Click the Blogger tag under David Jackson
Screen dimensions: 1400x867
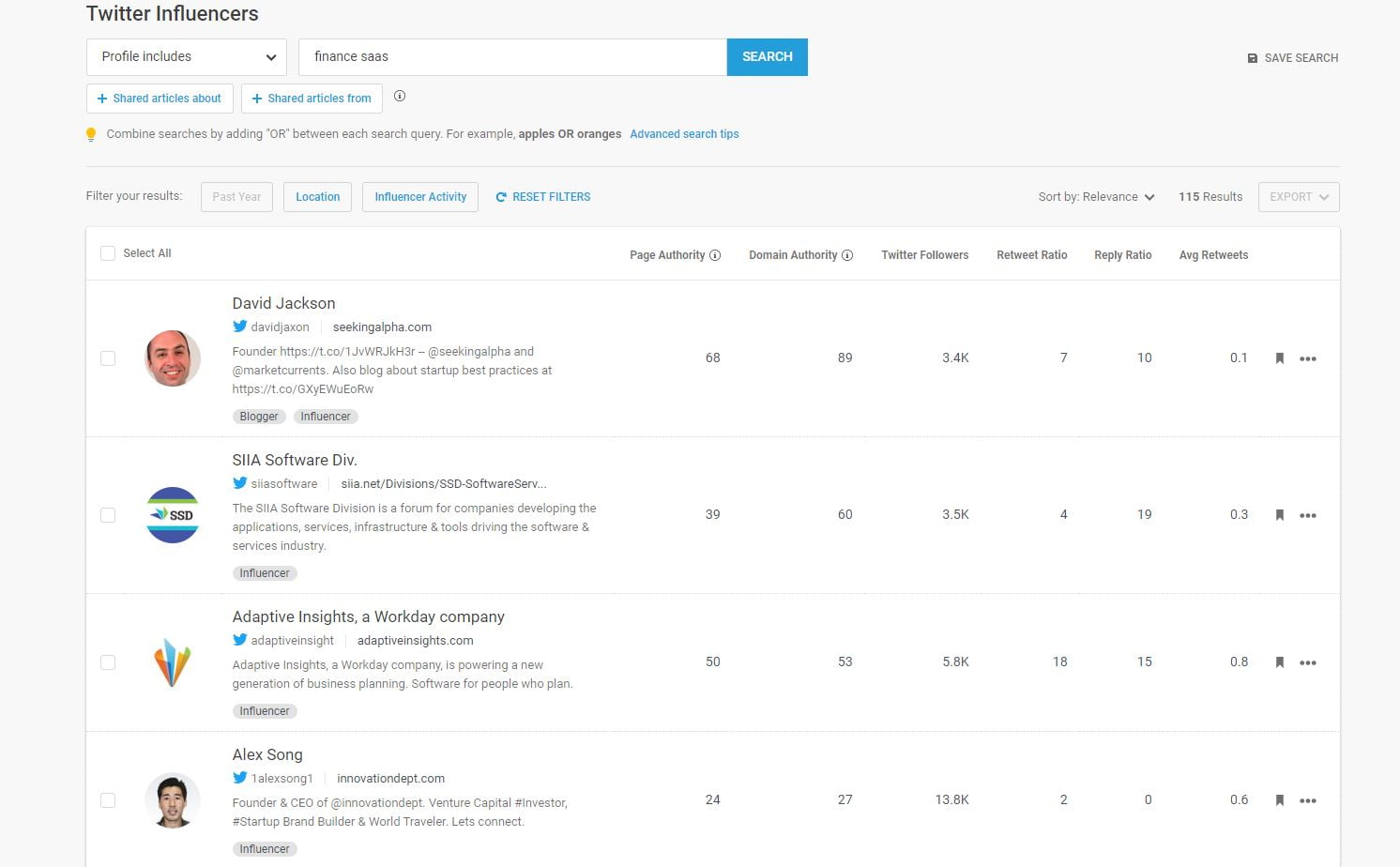point(259,417)
